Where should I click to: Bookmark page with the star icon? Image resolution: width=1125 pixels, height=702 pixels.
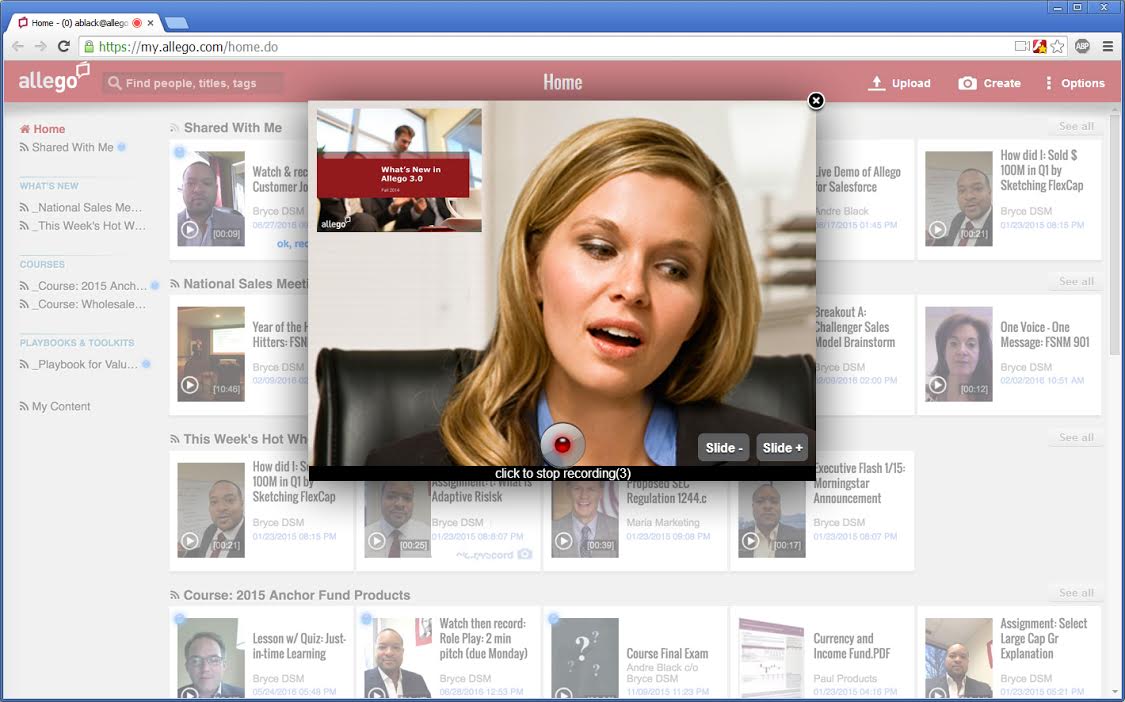(1058, 47)
